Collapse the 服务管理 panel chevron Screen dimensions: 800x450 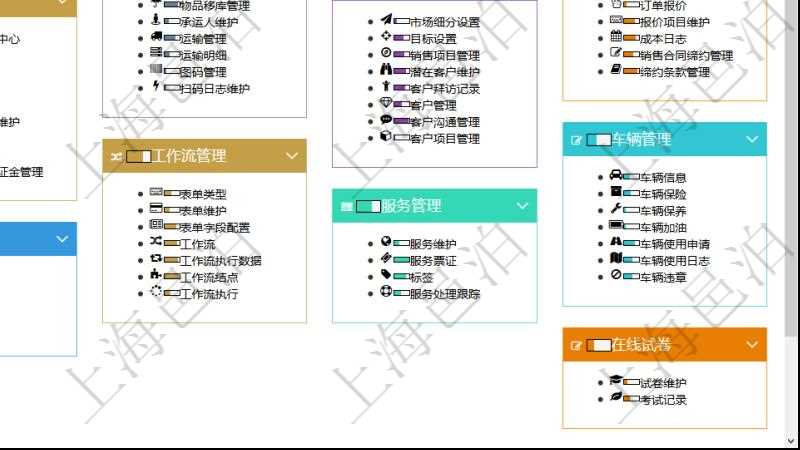click(522, 206)
